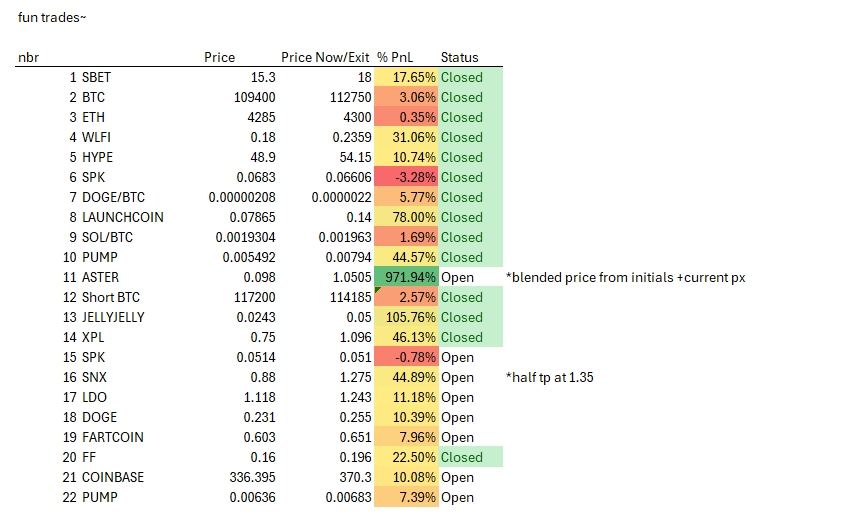Click the ASTER "Open" status cell

point(458,277)
